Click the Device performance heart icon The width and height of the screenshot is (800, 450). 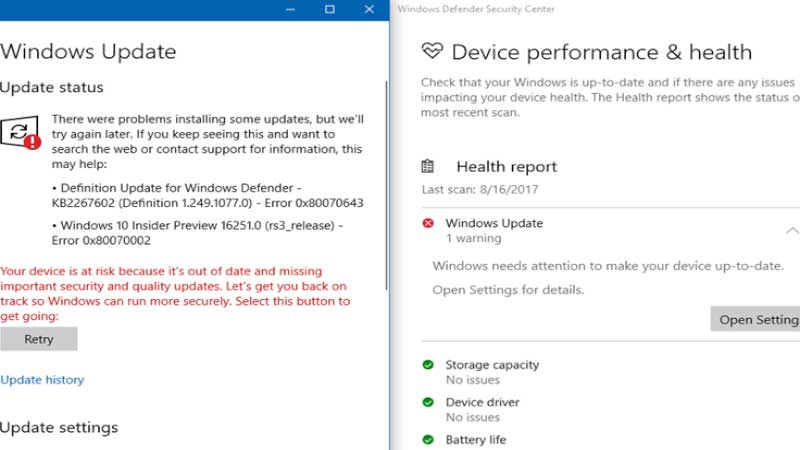pyautogui.click(x=432, y=51)
